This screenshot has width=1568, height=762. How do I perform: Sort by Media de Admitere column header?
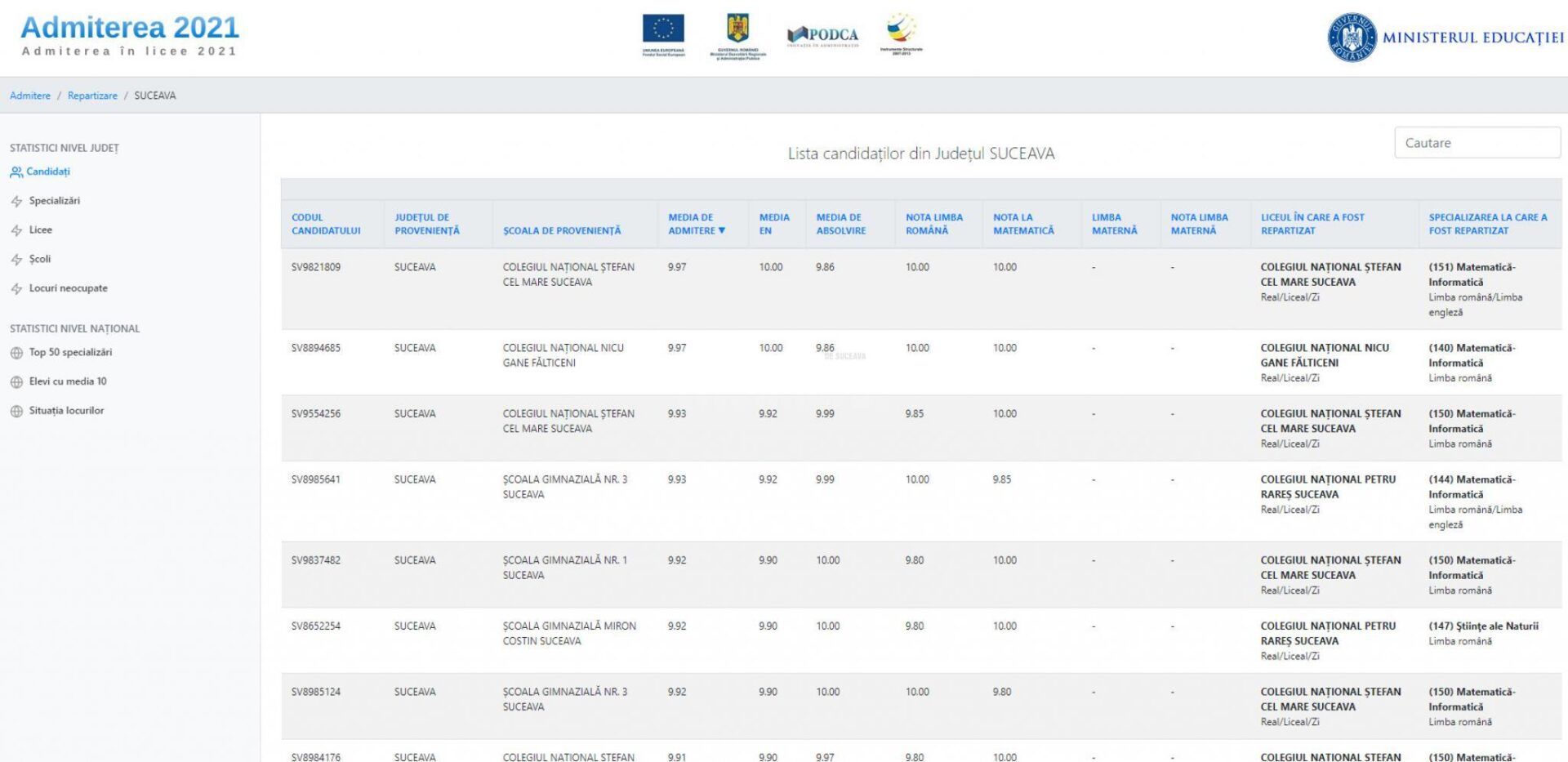click(696, 224)
